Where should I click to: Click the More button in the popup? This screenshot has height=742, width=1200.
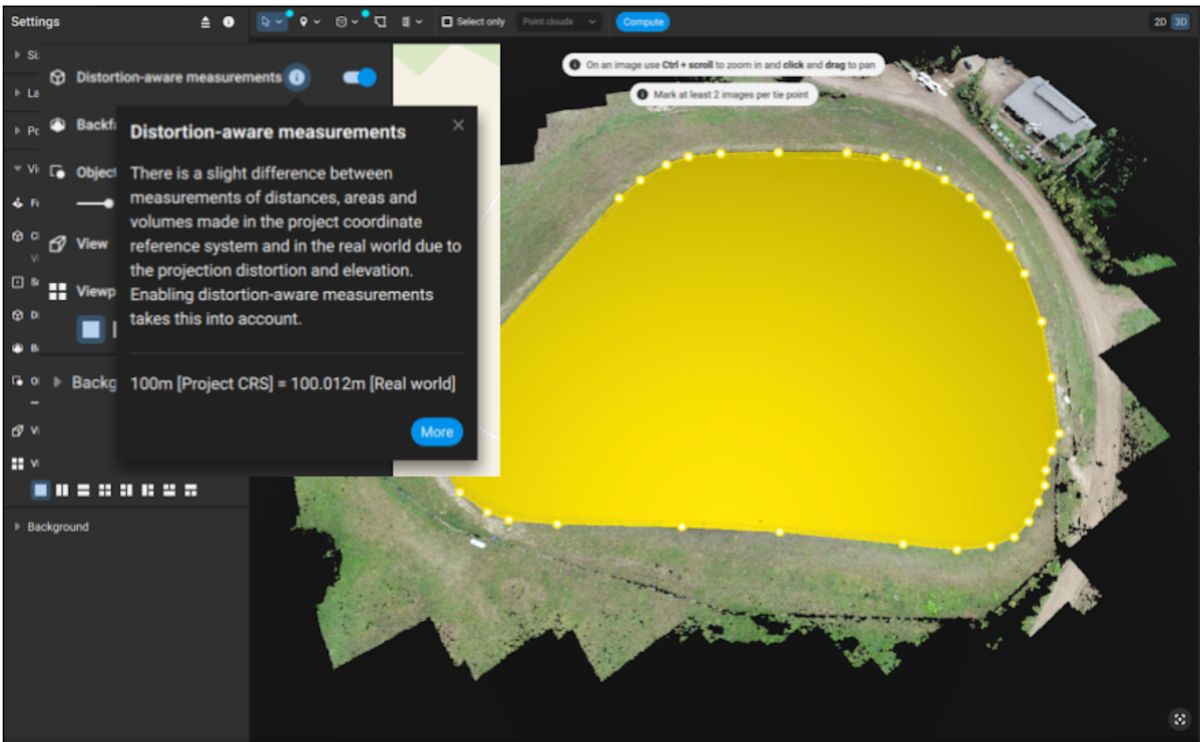pyautogui.click(x=437, y=432)
